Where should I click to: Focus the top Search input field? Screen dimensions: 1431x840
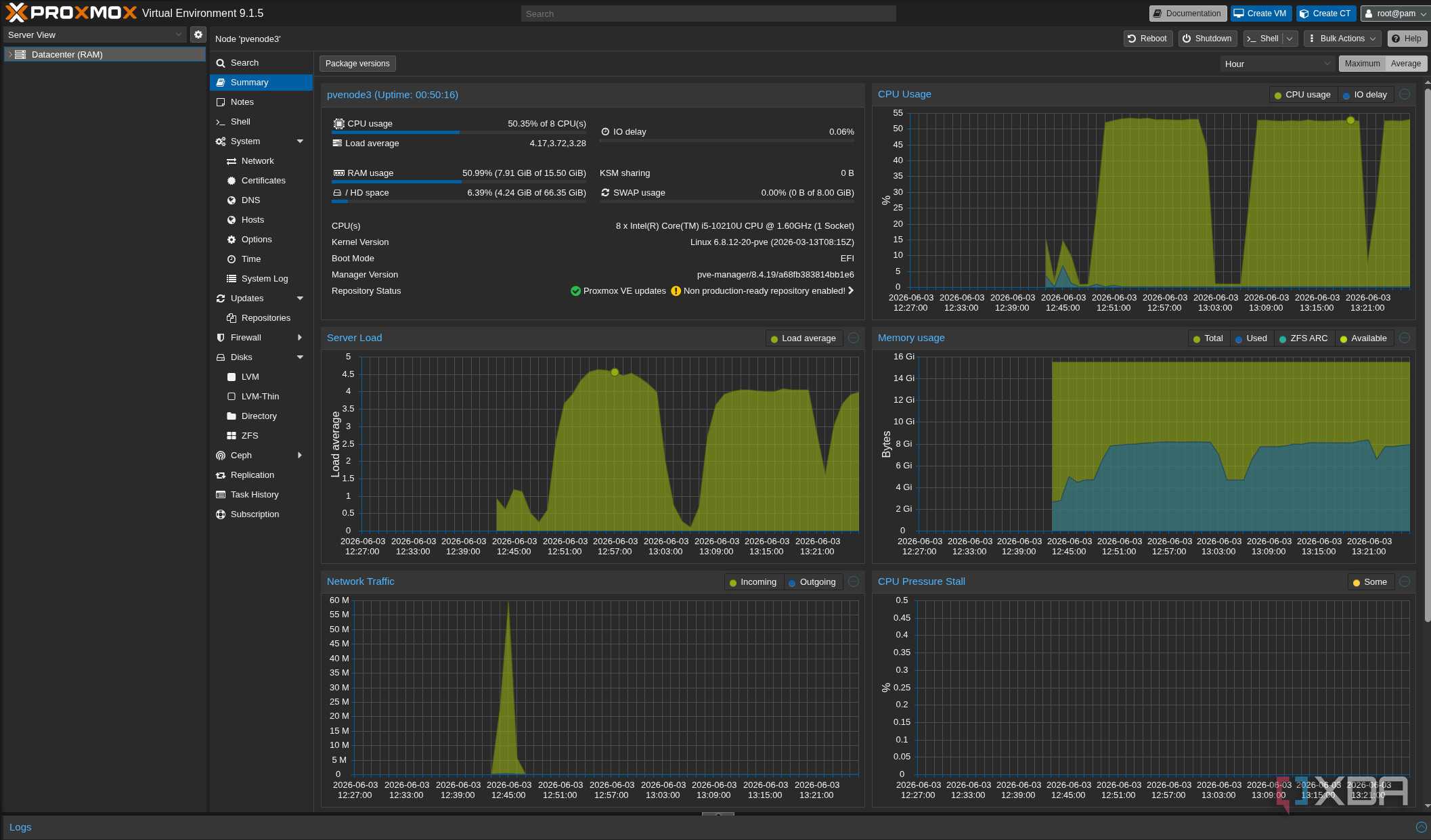pyautogui.click(x=708, y=14)
